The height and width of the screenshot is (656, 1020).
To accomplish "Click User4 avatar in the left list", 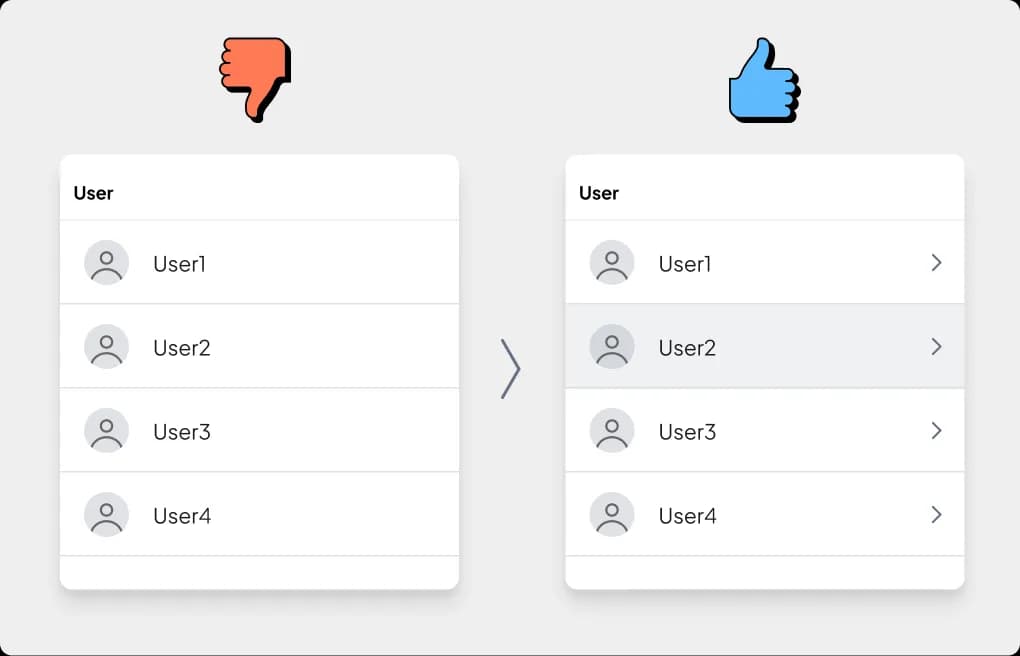I will [107, 514].
